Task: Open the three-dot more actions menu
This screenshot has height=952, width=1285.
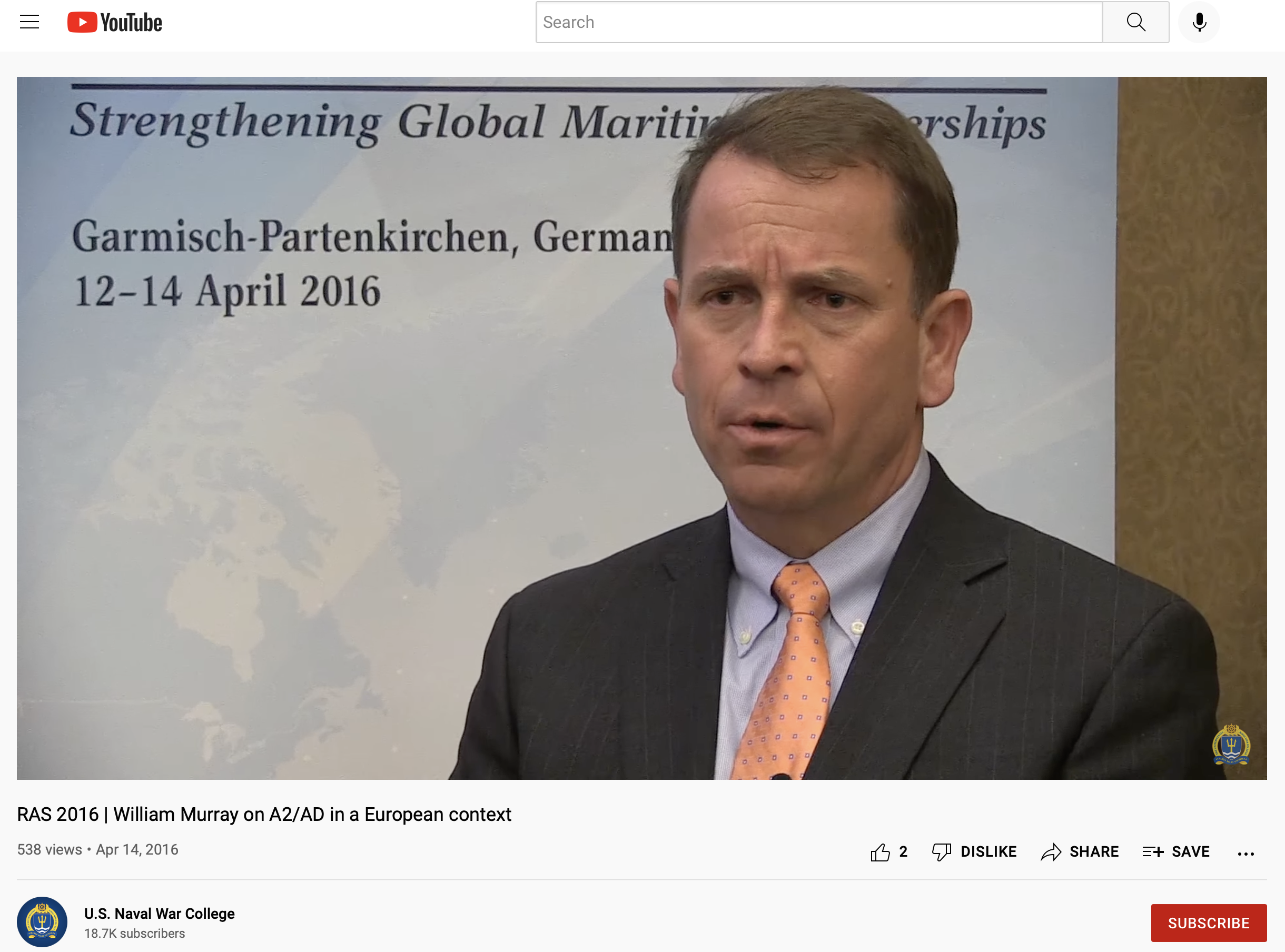Action: pos(1246,854)
